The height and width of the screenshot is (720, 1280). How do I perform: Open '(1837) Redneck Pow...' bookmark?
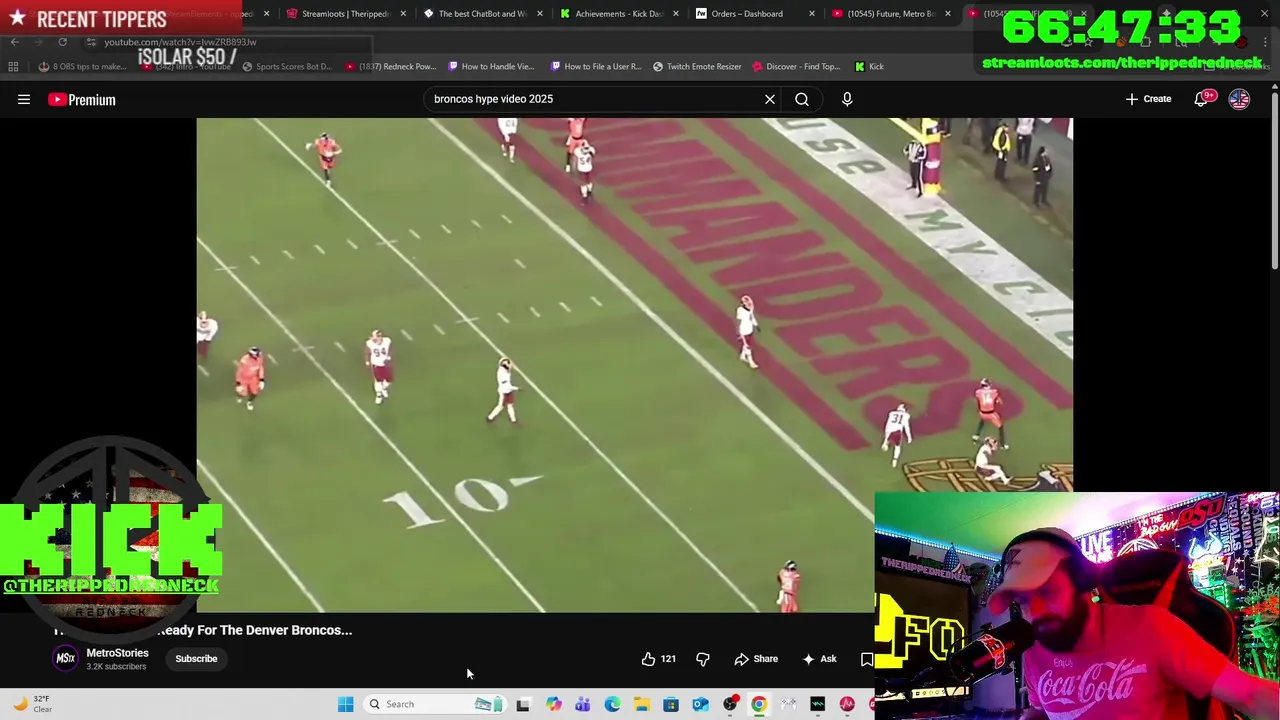390,67
